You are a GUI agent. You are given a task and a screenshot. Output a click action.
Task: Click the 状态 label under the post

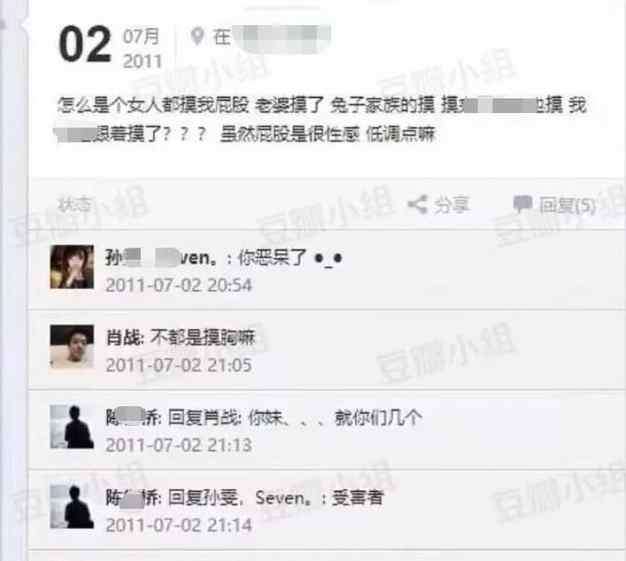(x=75, y=204)
